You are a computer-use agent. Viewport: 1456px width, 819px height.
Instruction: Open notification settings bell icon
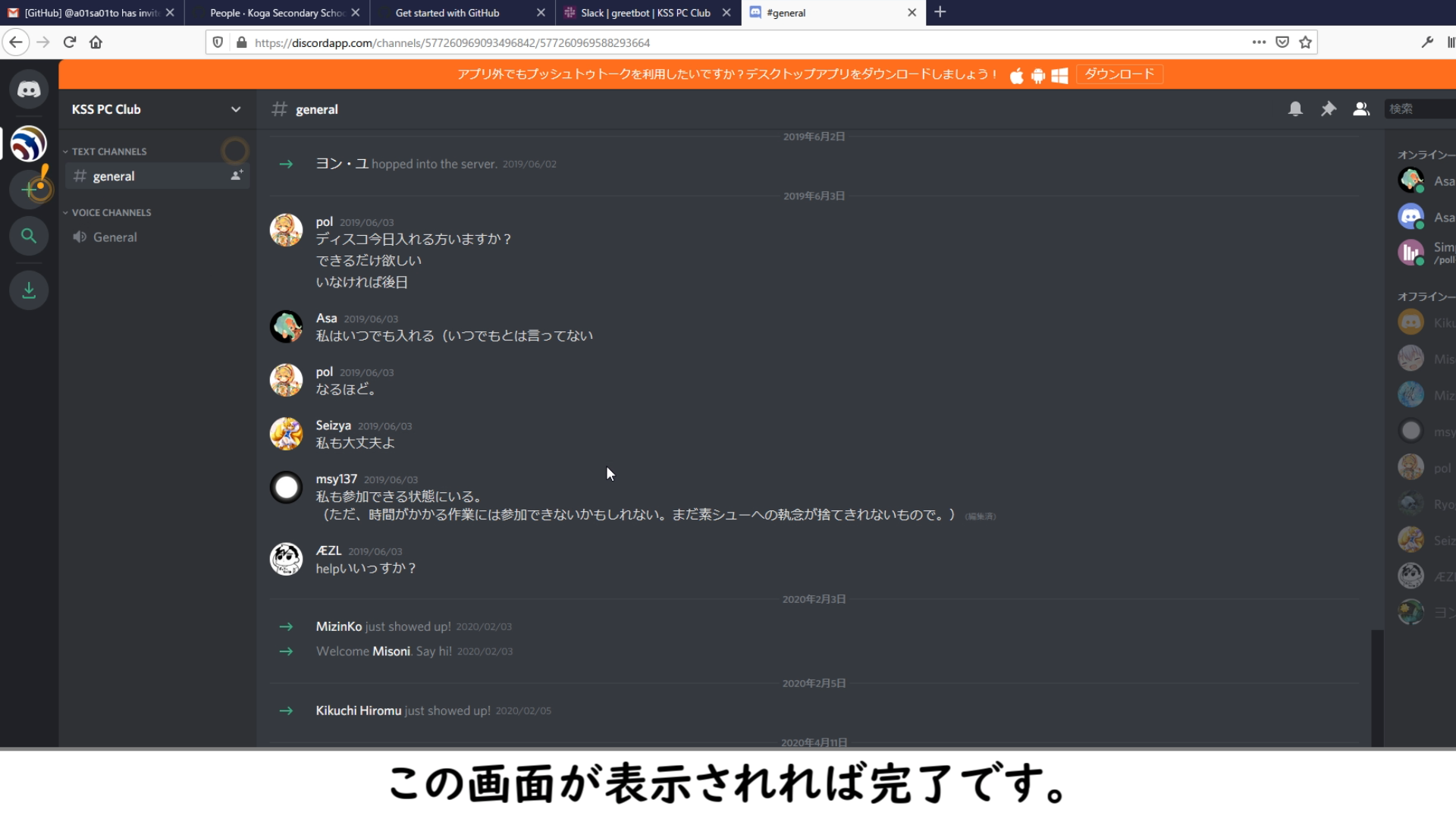(1295, 109)
